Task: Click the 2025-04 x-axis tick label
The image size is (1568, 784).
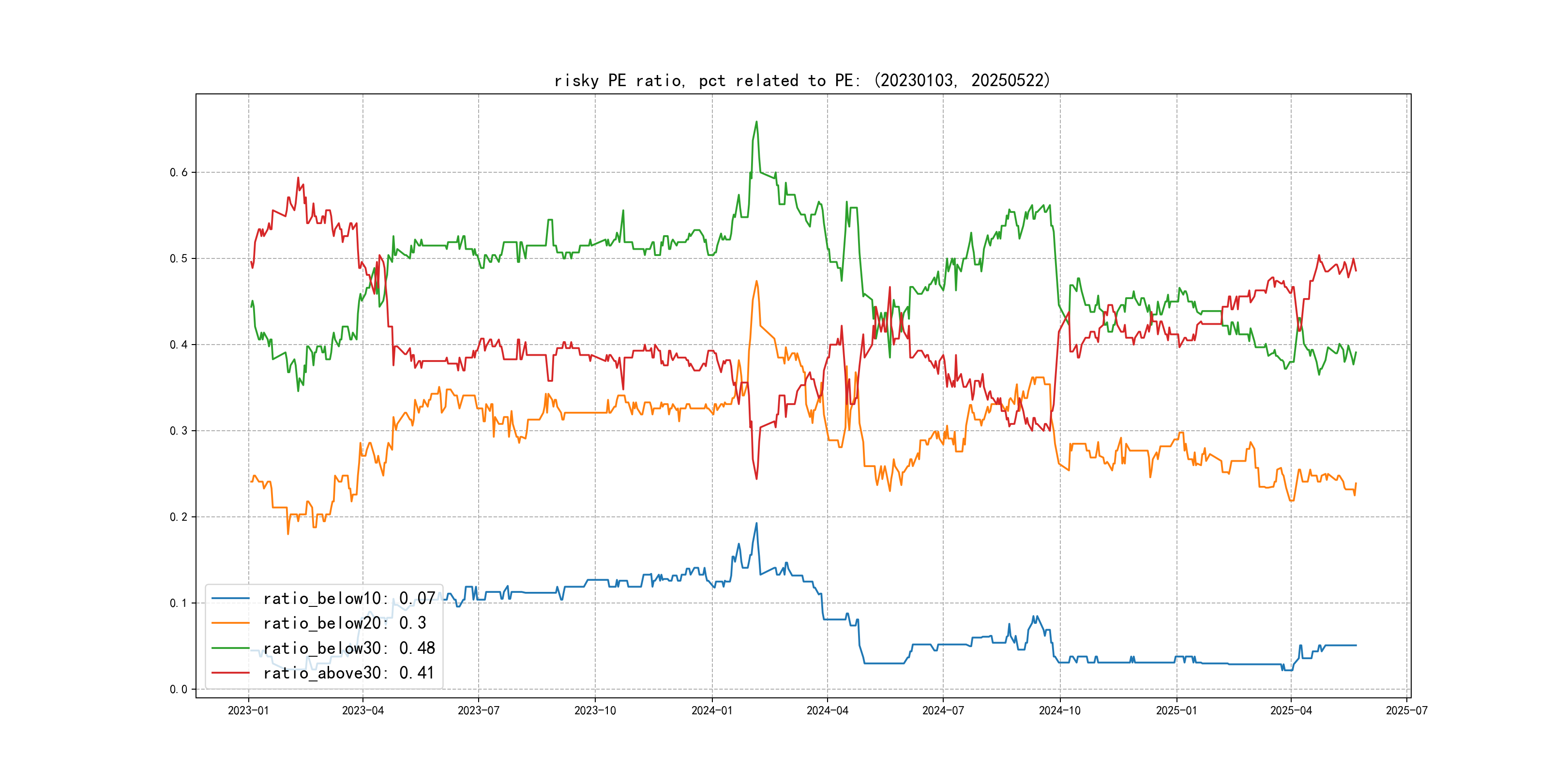Action: click(1291, 710)
